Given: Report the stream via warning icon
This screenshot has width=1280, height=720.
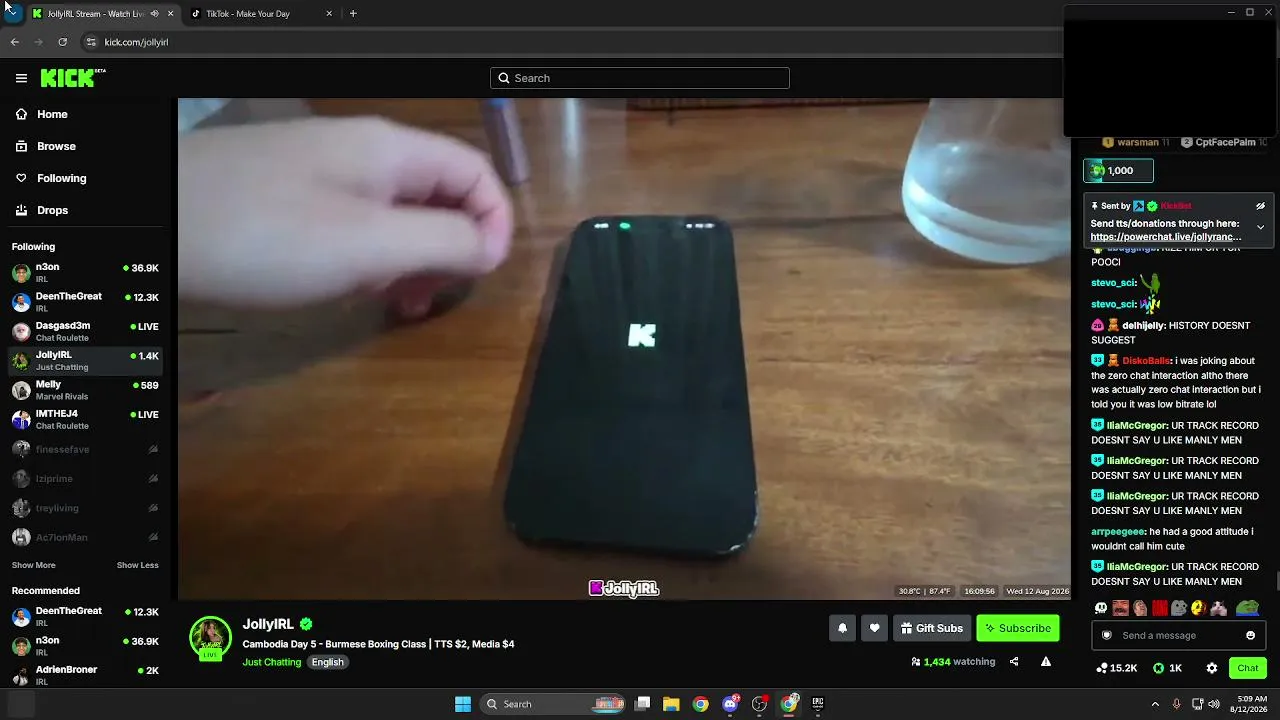Looking at the screenshot, I should (1046, 661).
